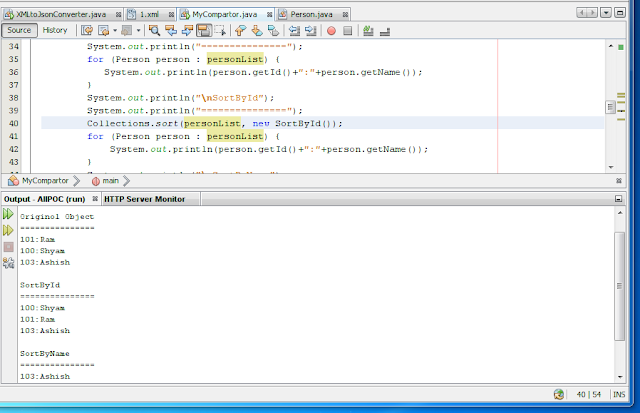The height and width of the screenshot is (413, 640).
Task: Click the editor vertical scrollbar thumb
Action: 610,107
